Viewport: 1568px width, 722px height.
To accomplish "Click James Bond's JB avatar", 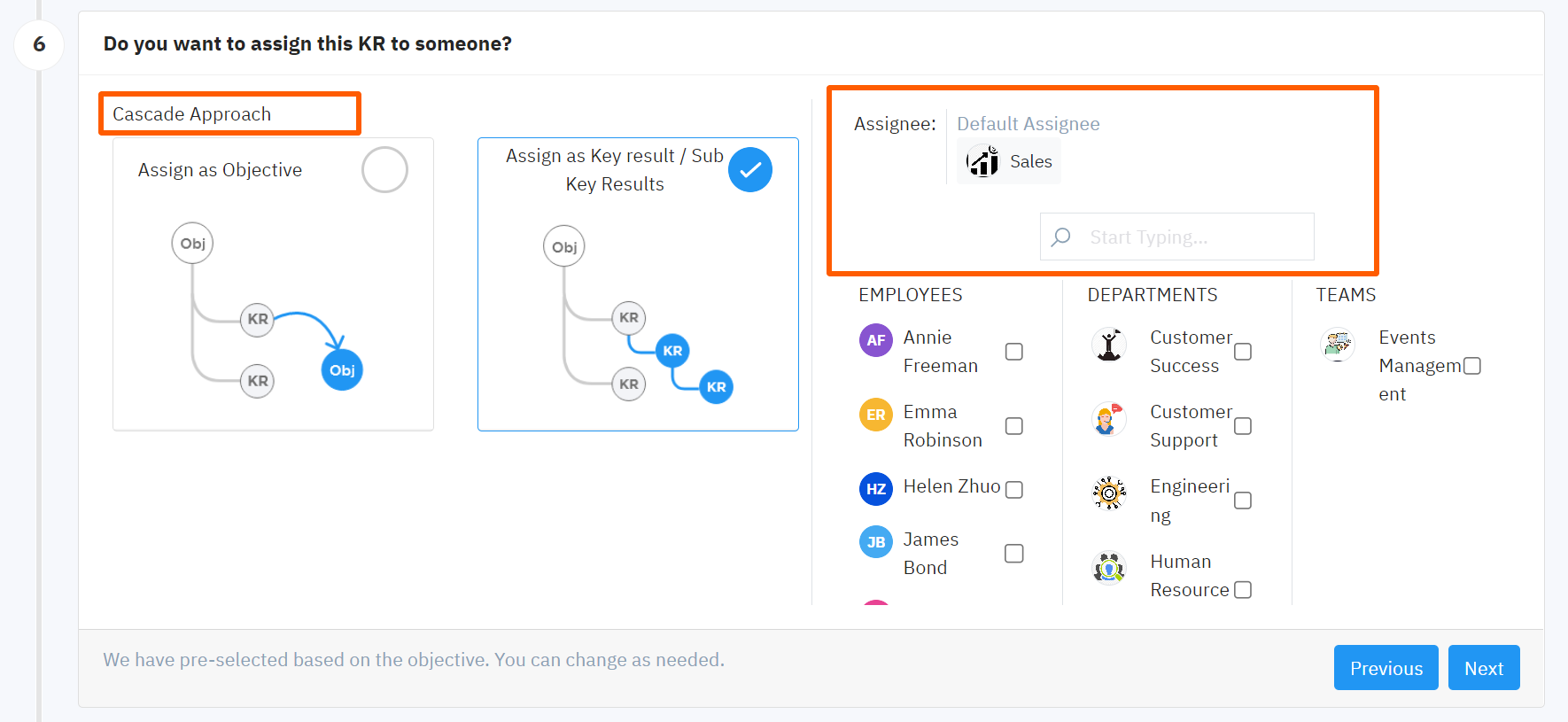I will click(x=875, y=542).
